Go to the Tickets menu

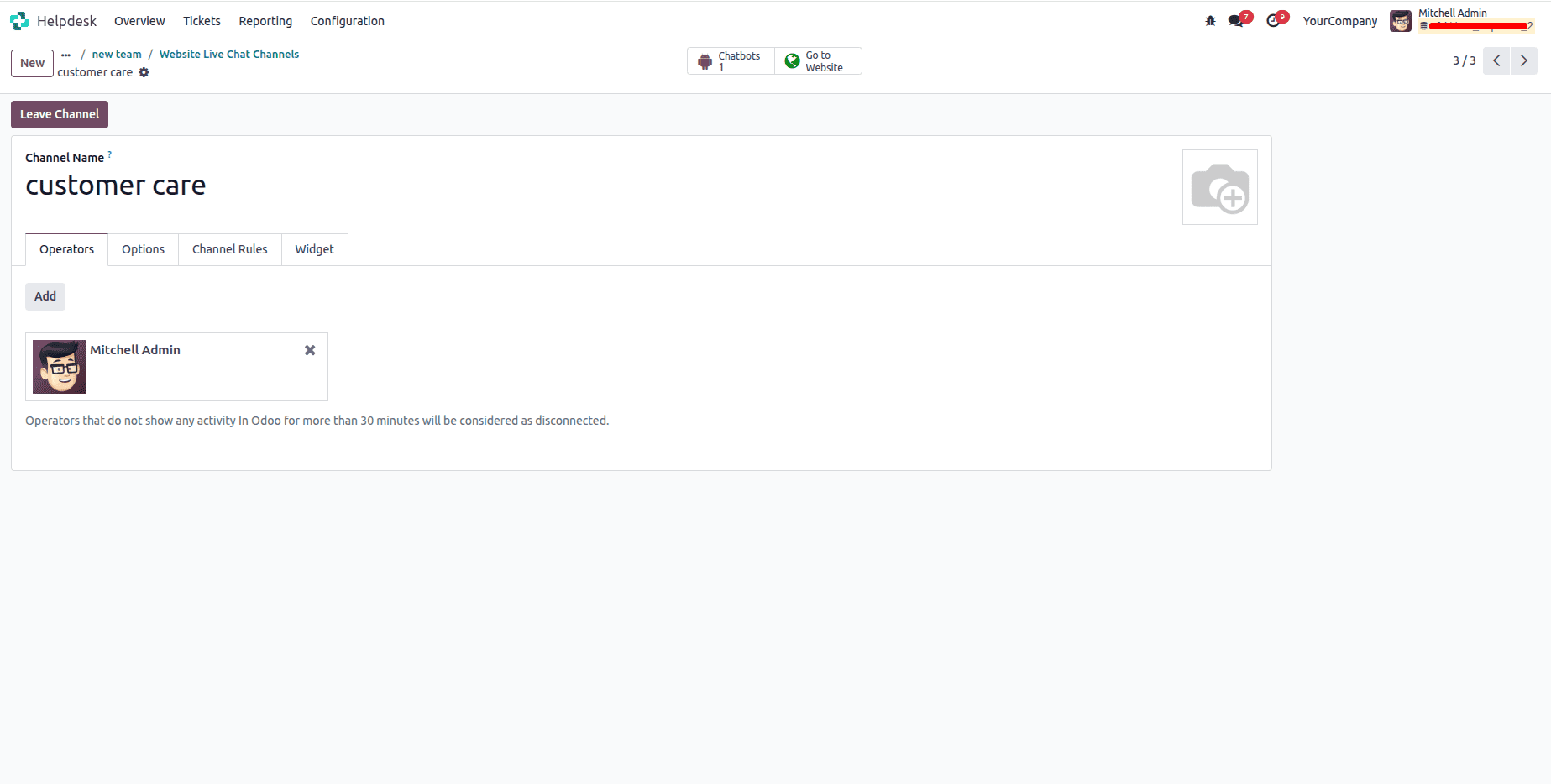point(202,21)
